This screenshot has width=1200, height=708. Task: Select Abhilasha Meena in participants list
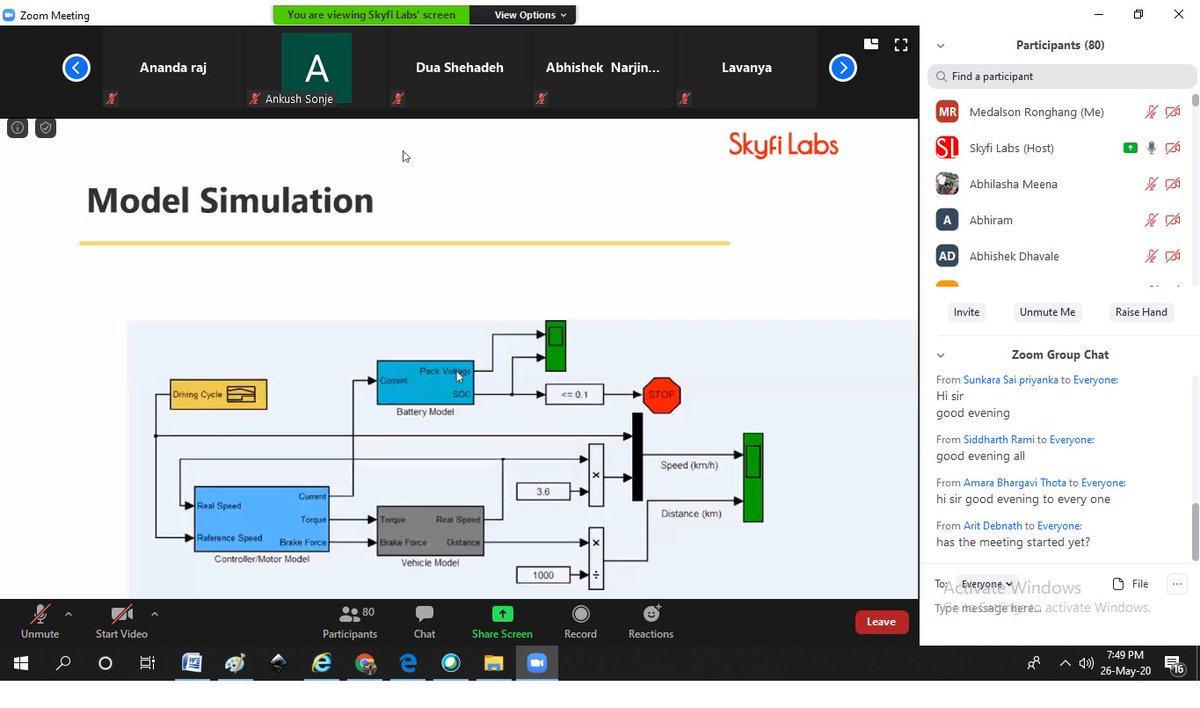point(1059,184)
